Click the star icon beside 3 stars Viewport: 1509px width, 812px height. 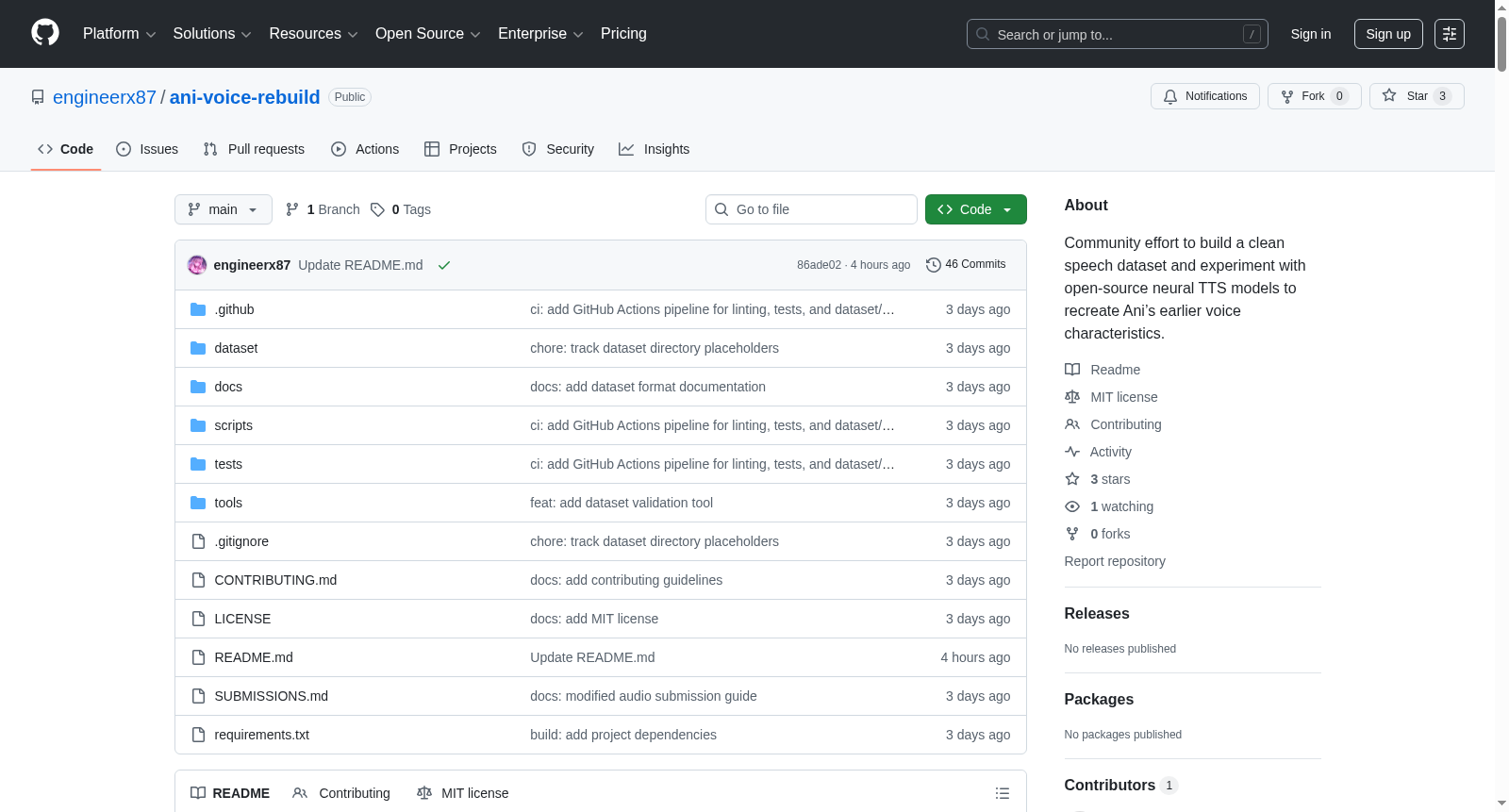click(x=1072, y=479)
